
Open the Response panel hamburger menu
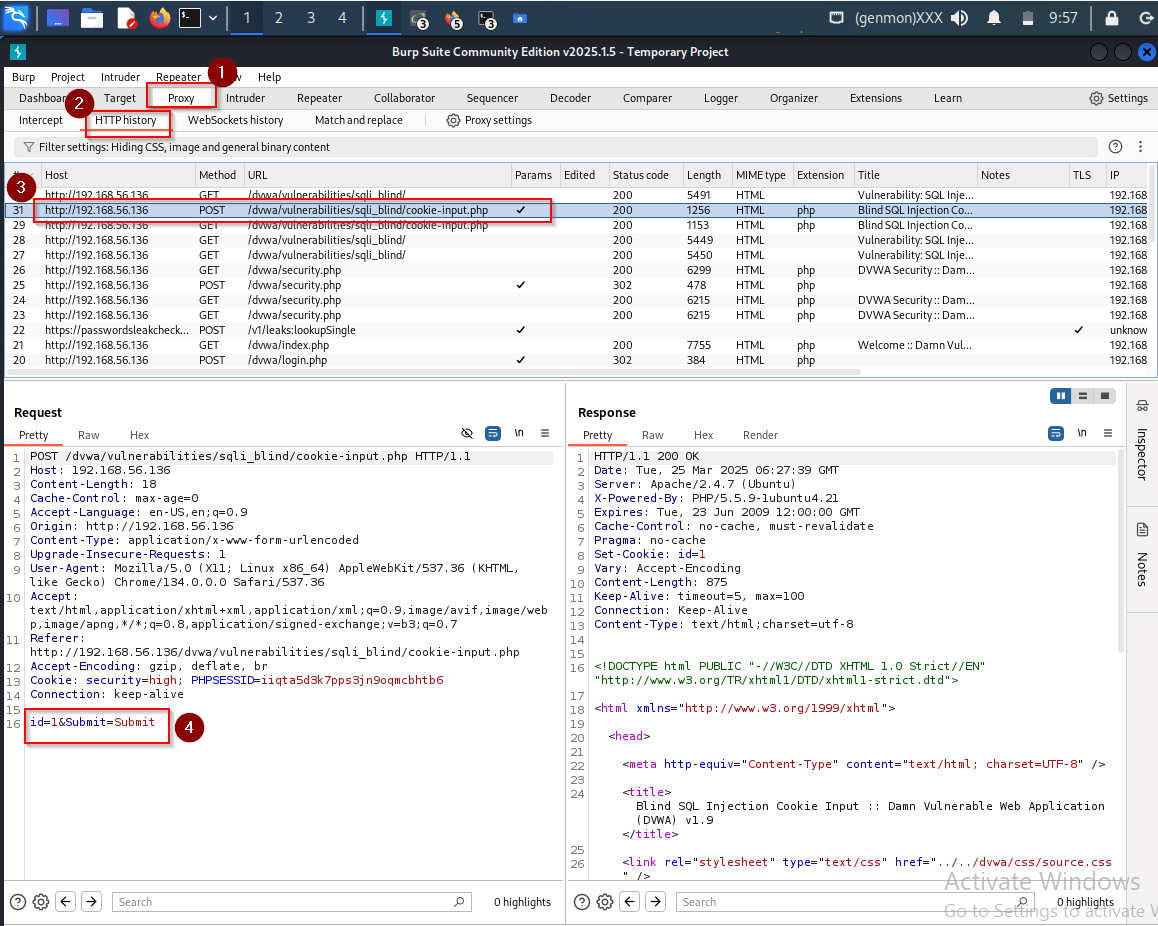1108,433
